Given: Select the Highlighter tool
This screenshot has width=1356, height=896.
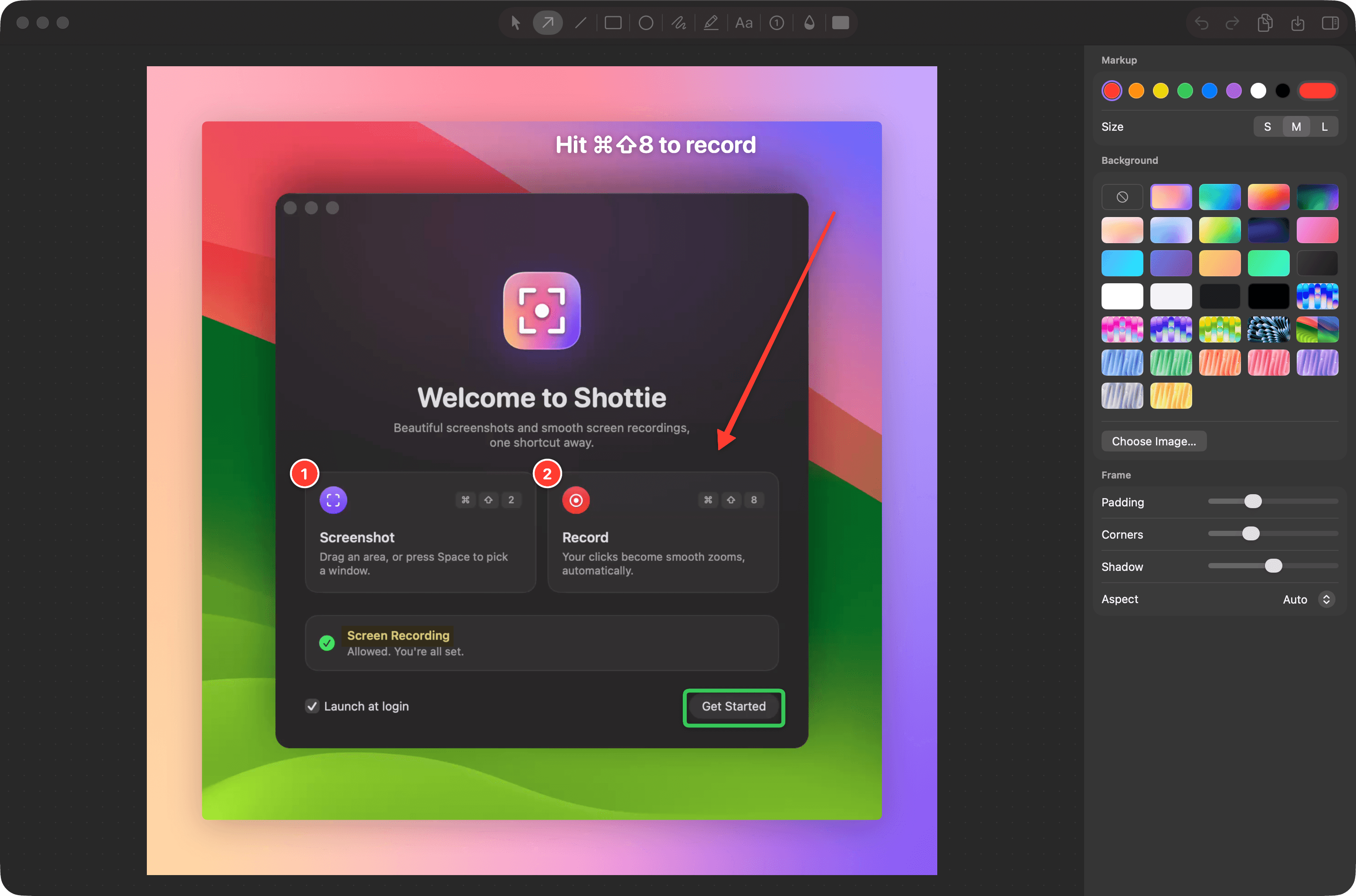Looking at the screenshot, I should click(711, 23).
